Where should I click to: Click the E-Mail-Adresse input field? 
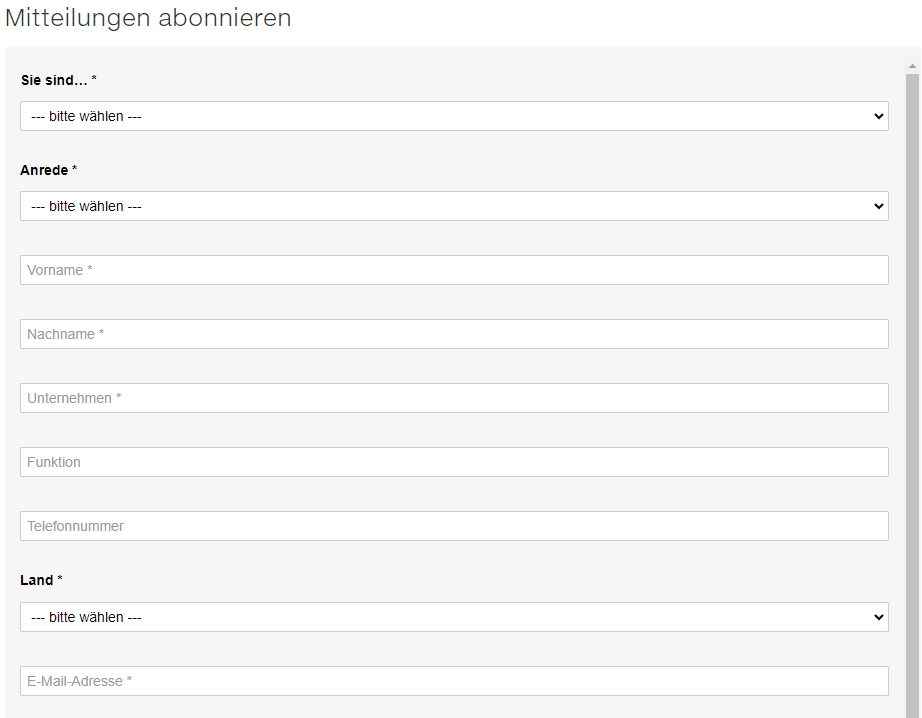[x=454, y=681]
